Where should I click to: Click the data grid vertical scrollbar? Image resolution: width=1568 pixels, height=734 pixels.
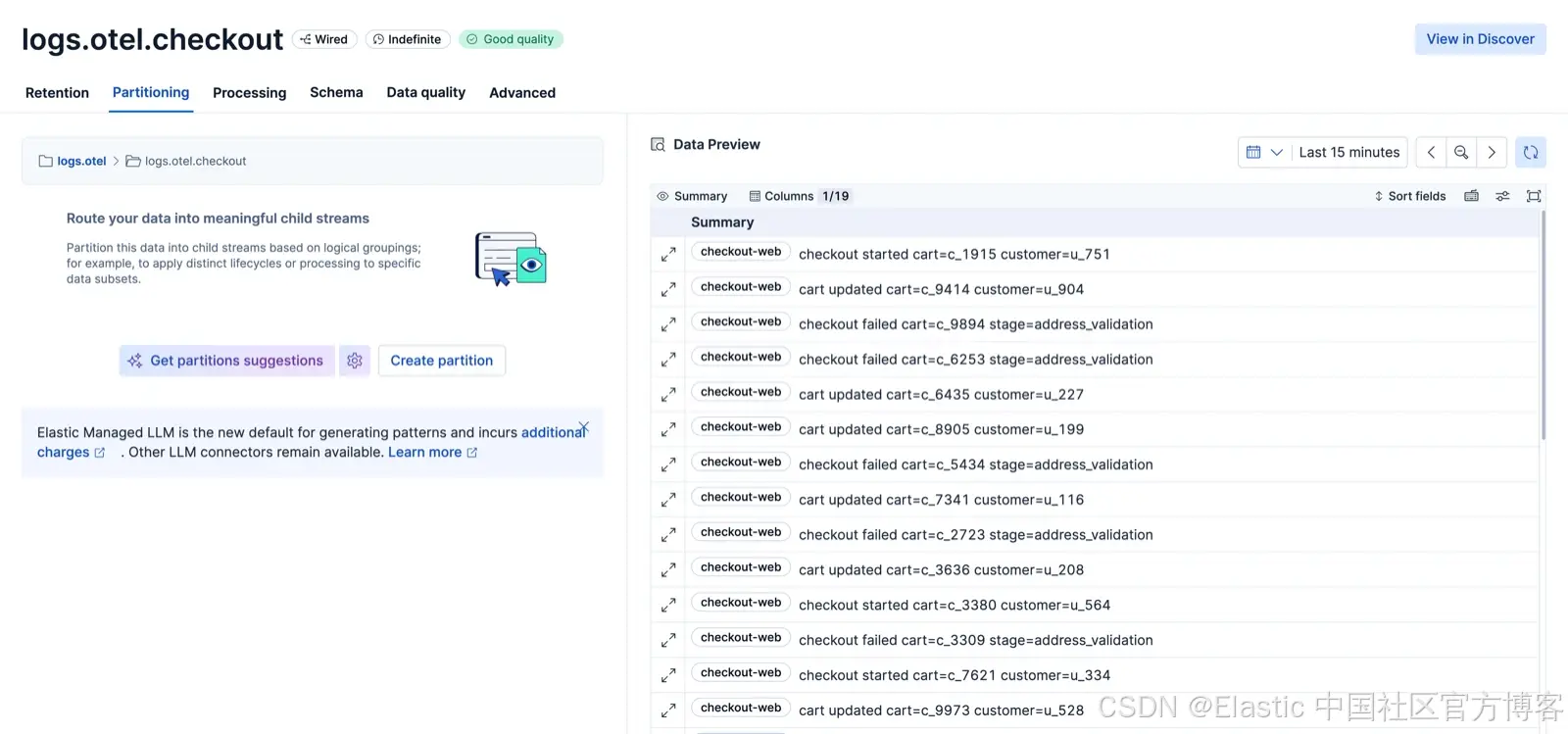(x=1543, y=325)
